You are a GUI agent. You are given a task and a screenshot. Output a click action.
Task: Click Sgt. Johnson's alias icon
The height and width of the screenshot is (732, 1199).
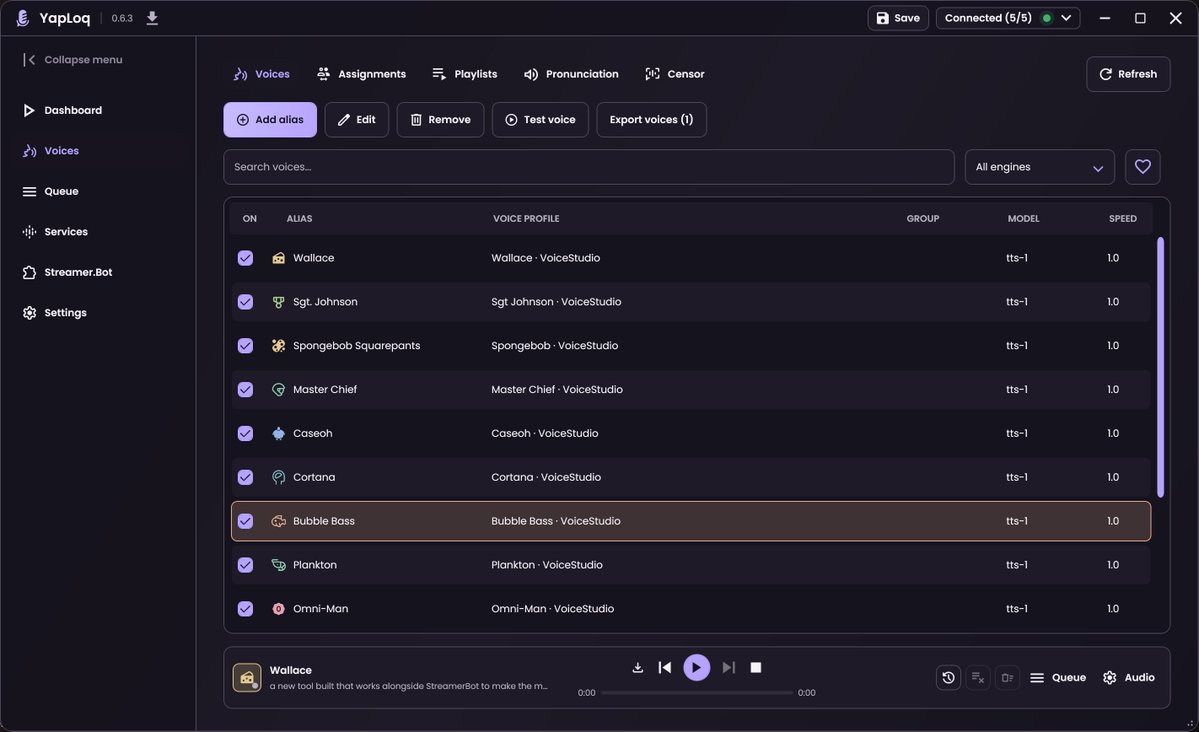pos(278,302)
